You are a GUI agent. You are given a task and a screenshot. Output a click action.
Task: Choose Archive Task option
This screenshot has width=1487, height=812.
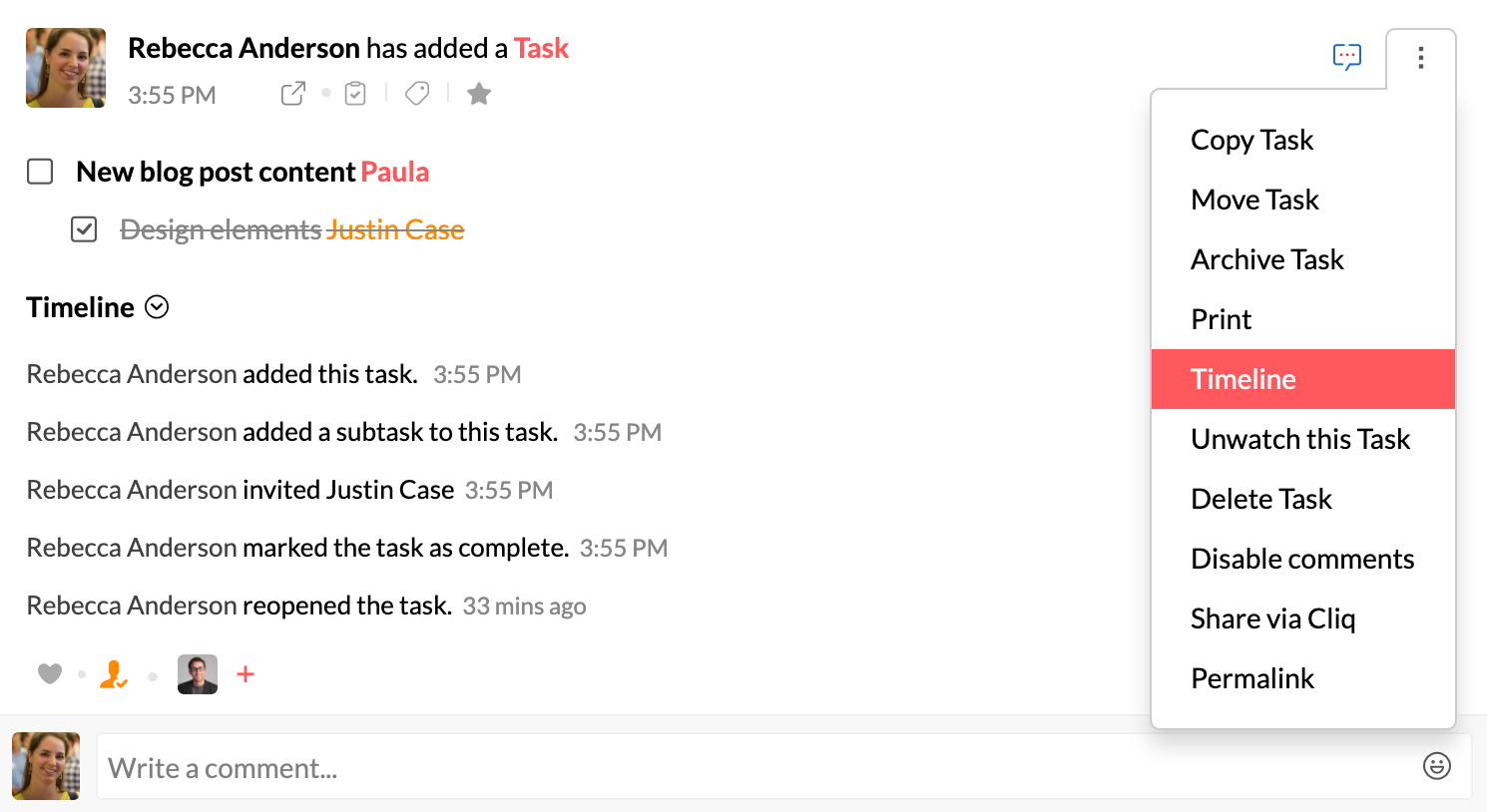tap(1266, 259)
